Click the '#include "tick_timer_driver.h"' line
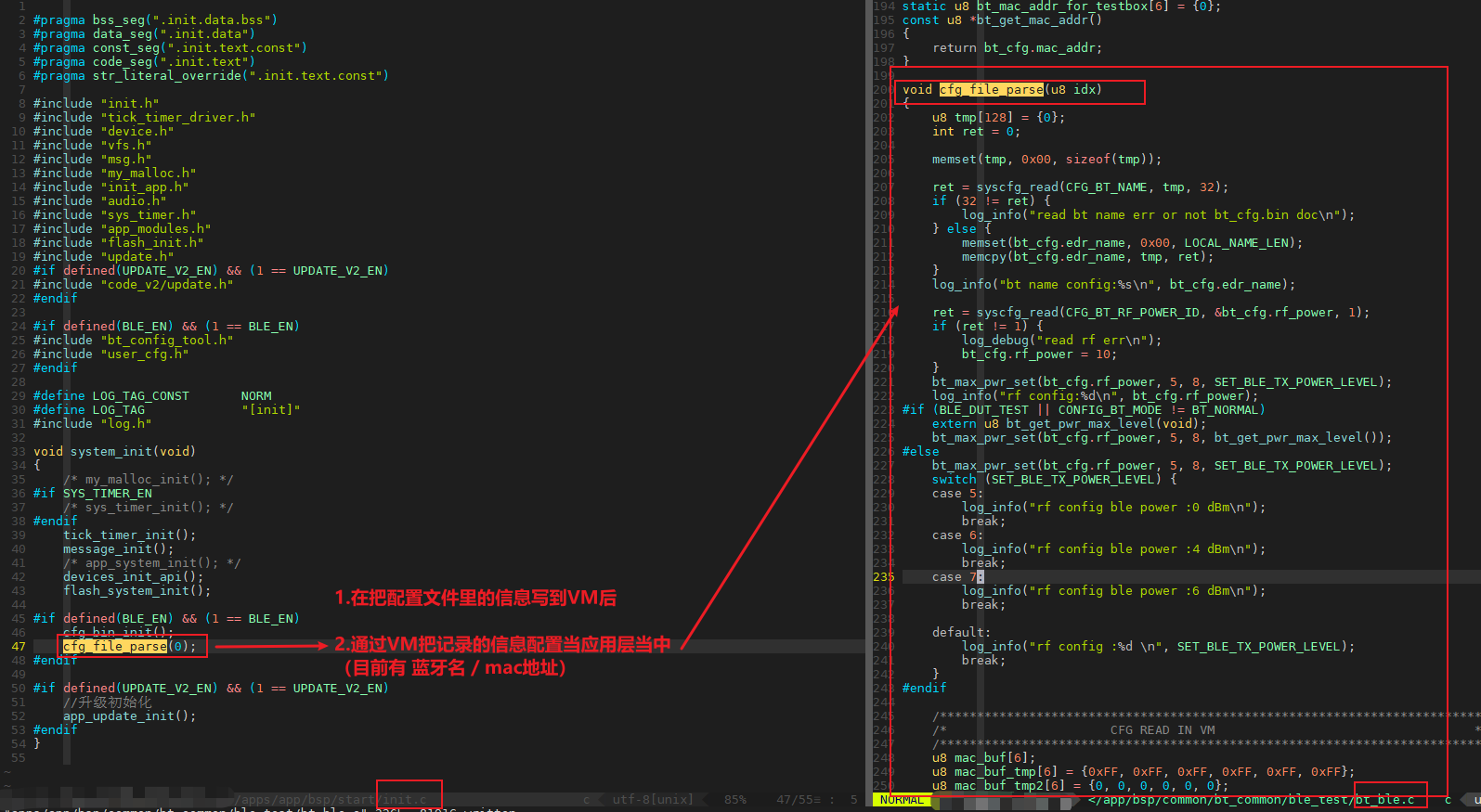 pyautogui.click(x=144, y=117)
